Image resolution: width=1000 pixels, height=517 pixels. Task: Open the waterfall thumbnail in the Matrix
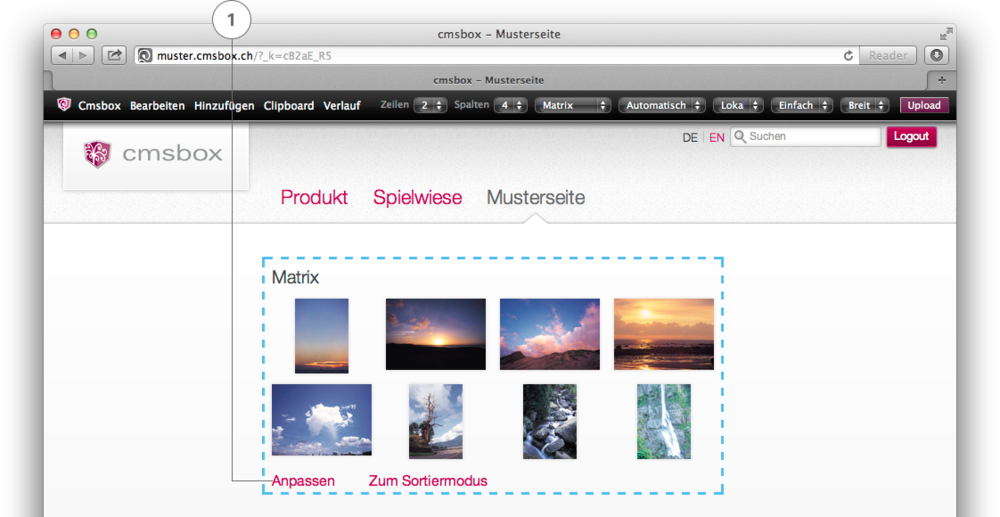(x=663, y=421)
